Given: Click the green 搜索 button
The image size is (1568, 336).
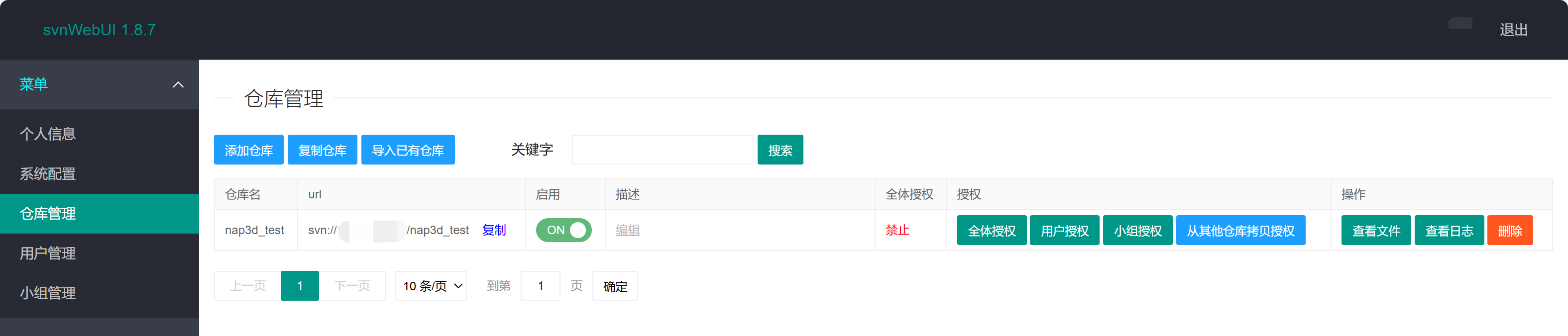Looking at the screenshot, I should click(780, 150).
